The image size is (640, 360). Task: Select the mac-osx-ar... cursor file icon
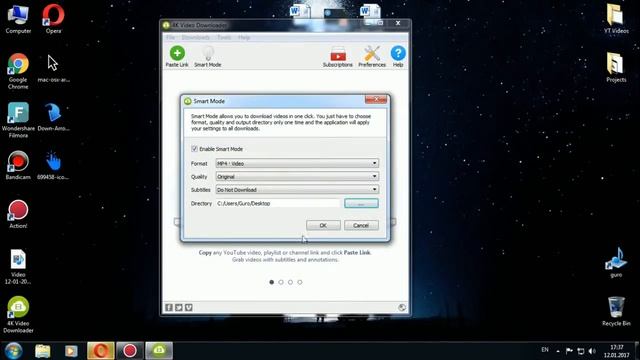coord(53,68)
